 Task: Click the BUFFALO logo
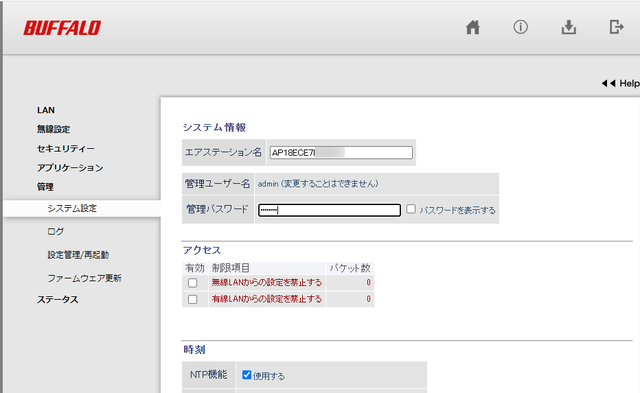(x=62, y=28)
